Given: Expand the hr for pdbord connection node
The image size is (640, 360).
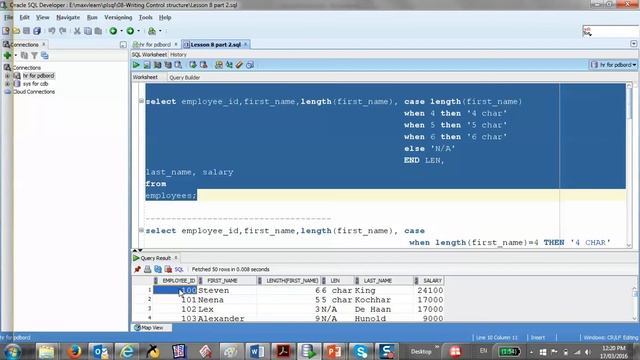Looking at the screenshot, I should click(7, 76).
